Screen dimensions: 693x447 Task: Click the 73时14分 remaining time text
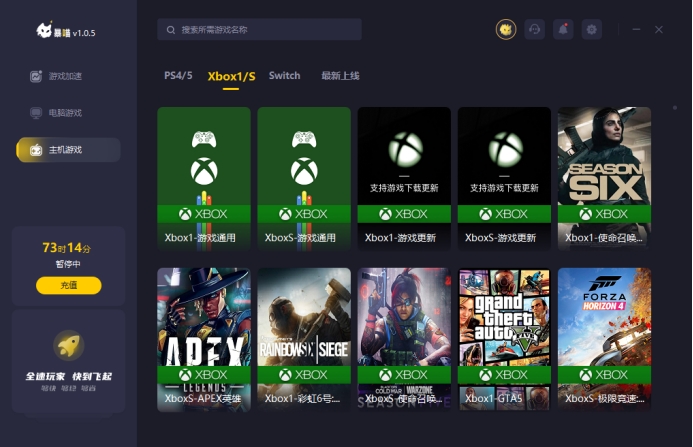click(67, 248)
